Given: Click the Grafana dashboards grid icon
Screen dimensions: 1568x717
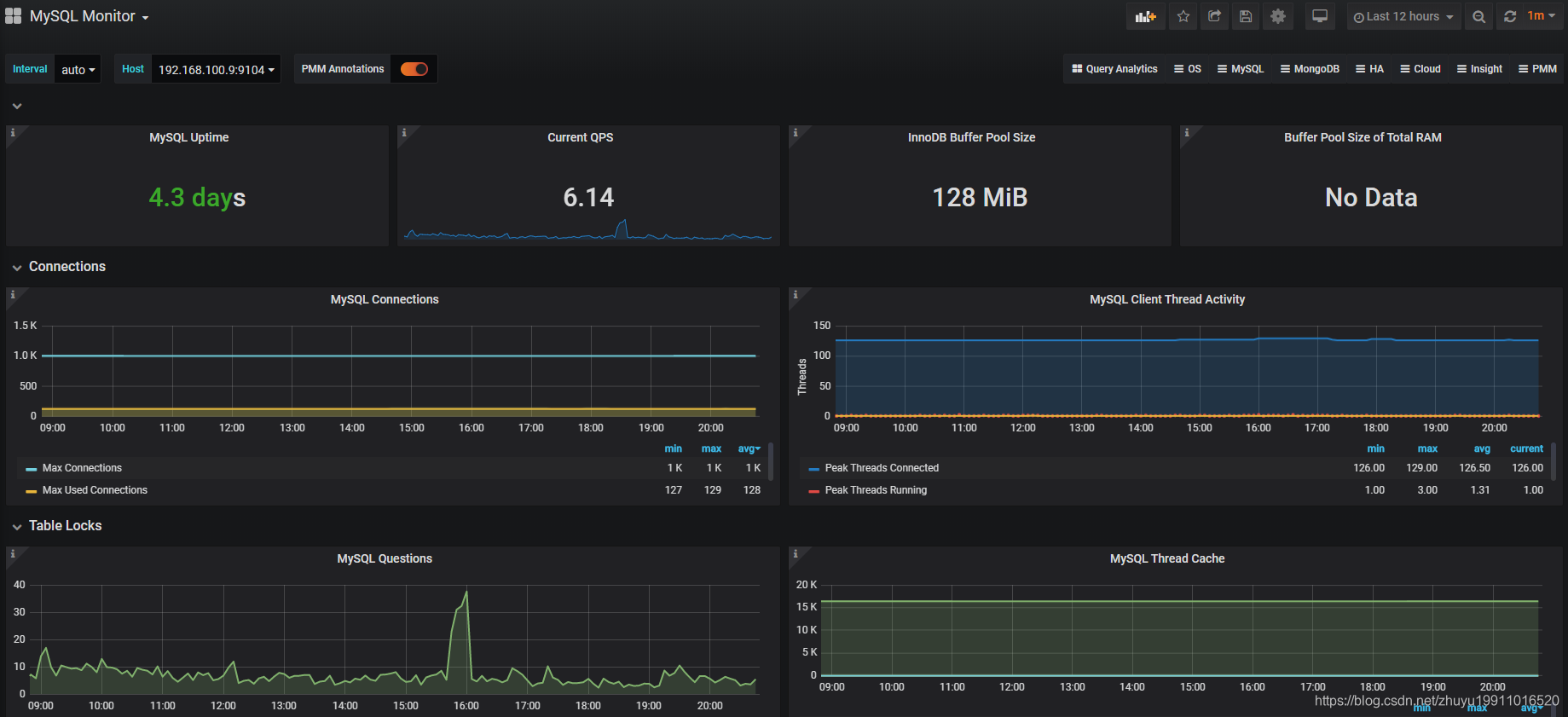Looking at the screenshot, I should pos(13,16).
